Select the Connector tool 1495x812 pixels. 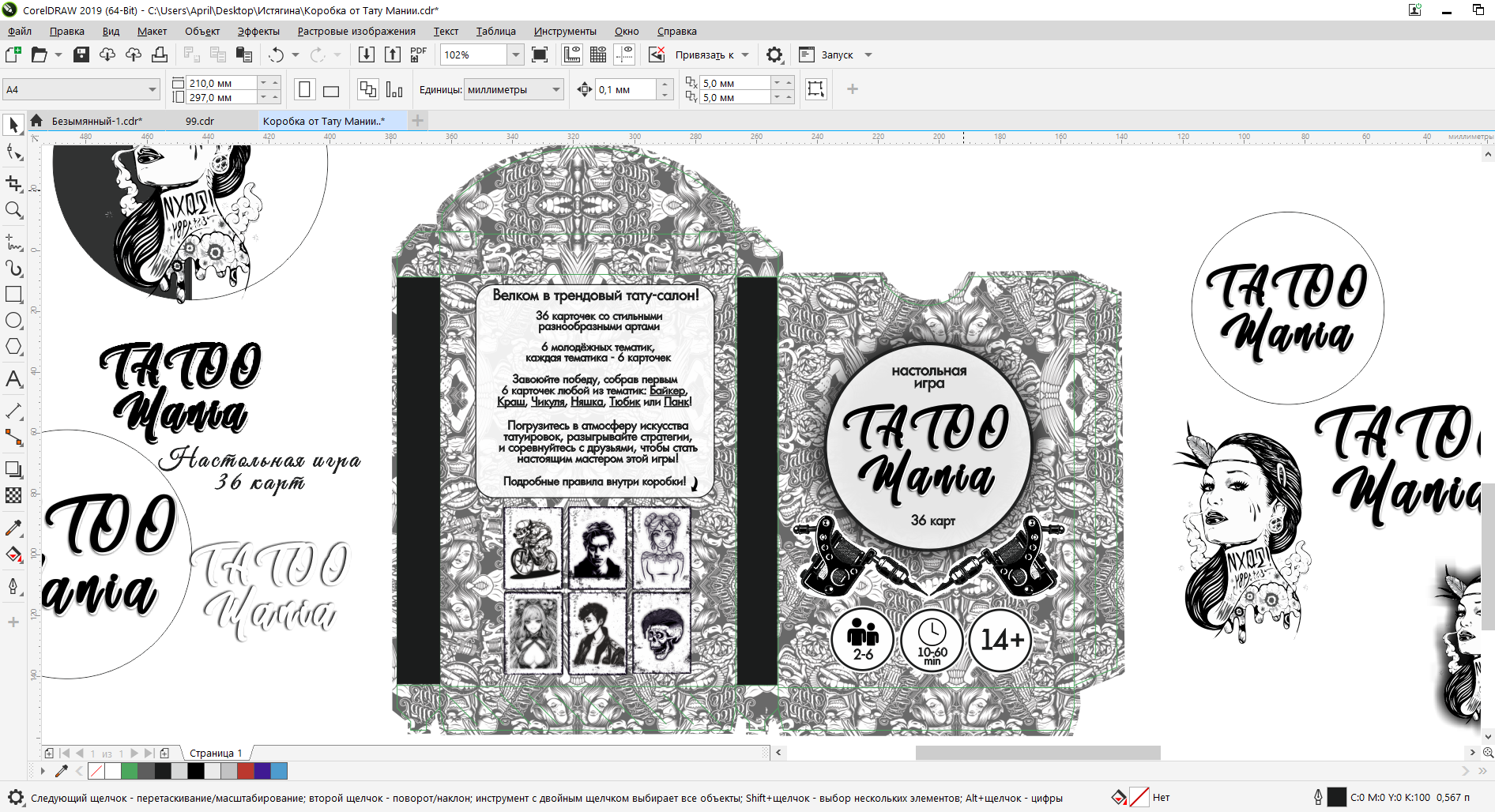(x=13, y=437)
